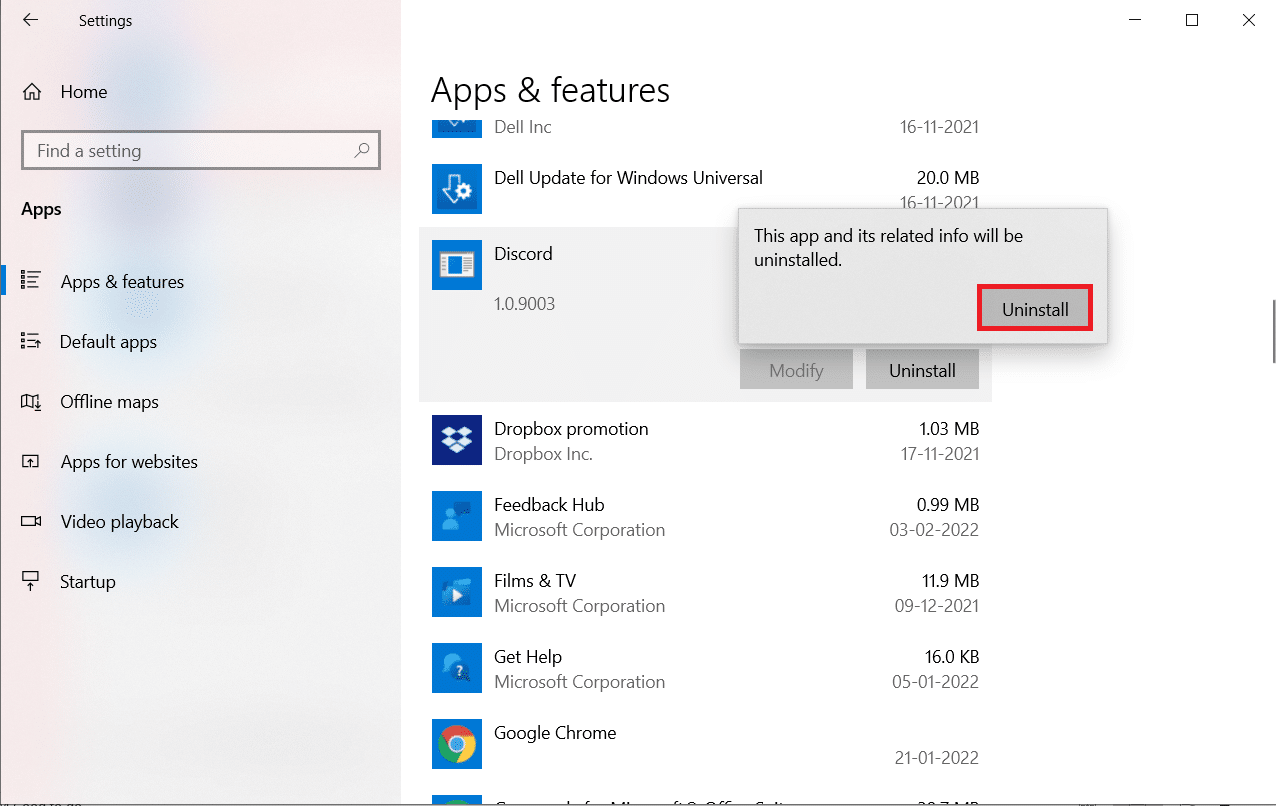Select the Default apps sidebar icon
Viewport: 1276px width, 806px height.
31,341
